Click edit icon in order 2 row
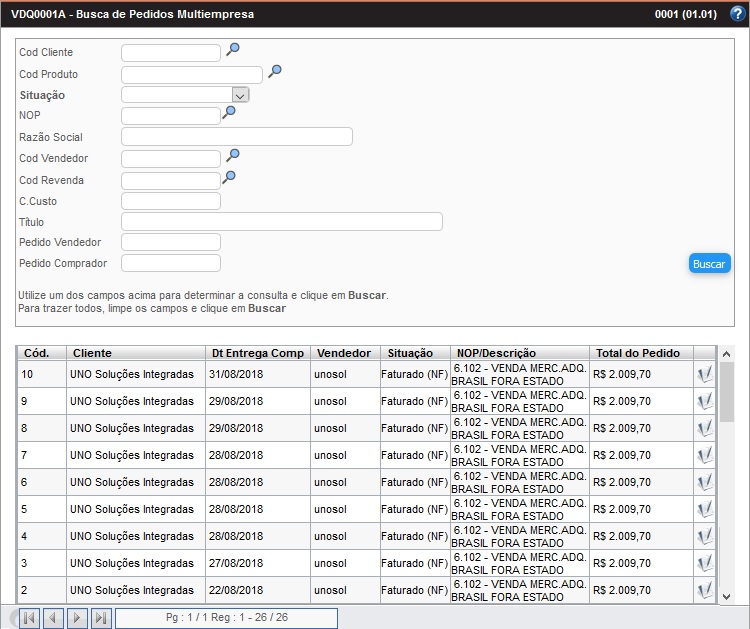 click(705, 590)
